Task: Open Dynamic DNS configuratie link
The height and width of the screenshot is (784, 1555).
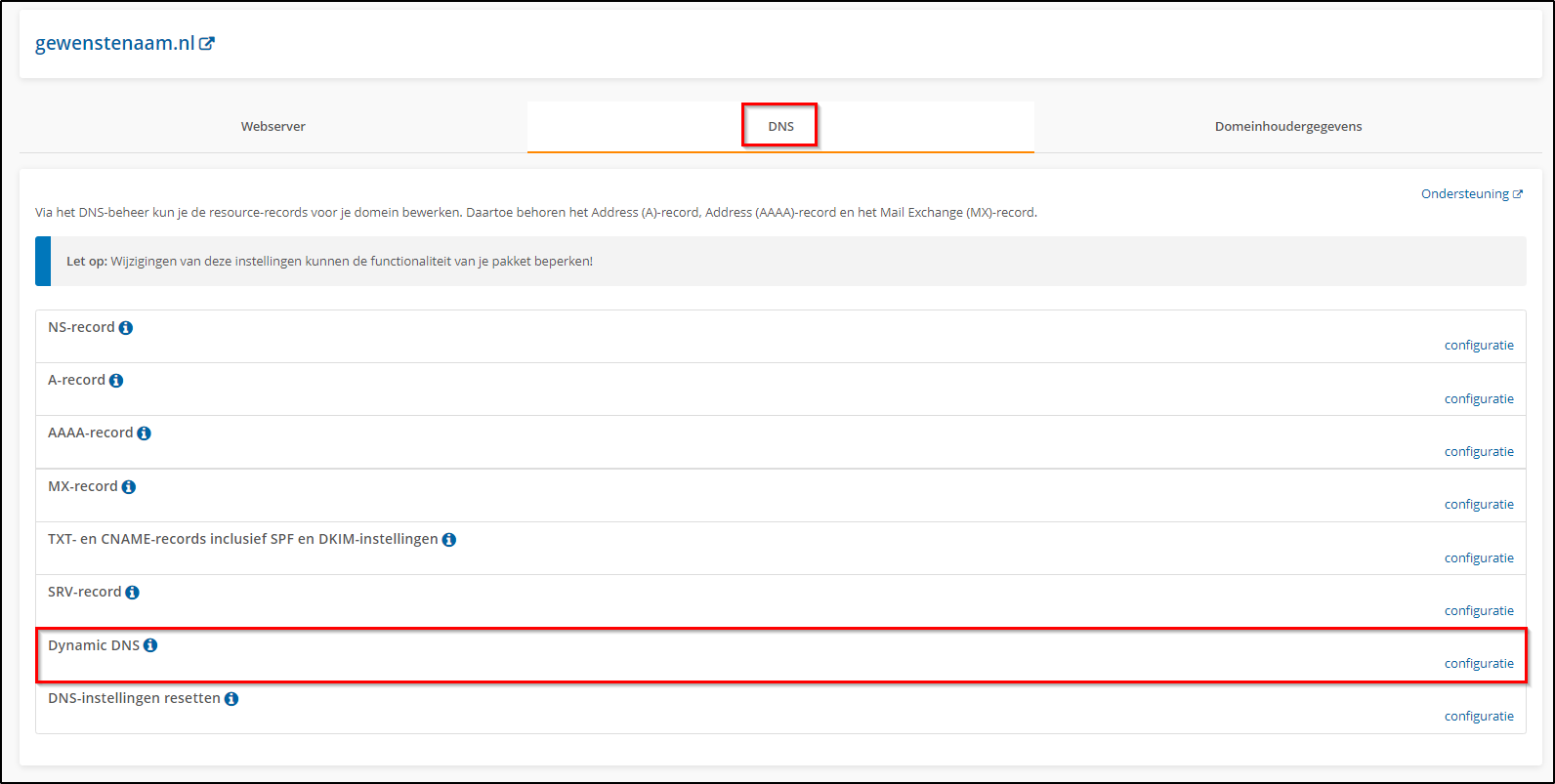Action: pos(1479,664)
